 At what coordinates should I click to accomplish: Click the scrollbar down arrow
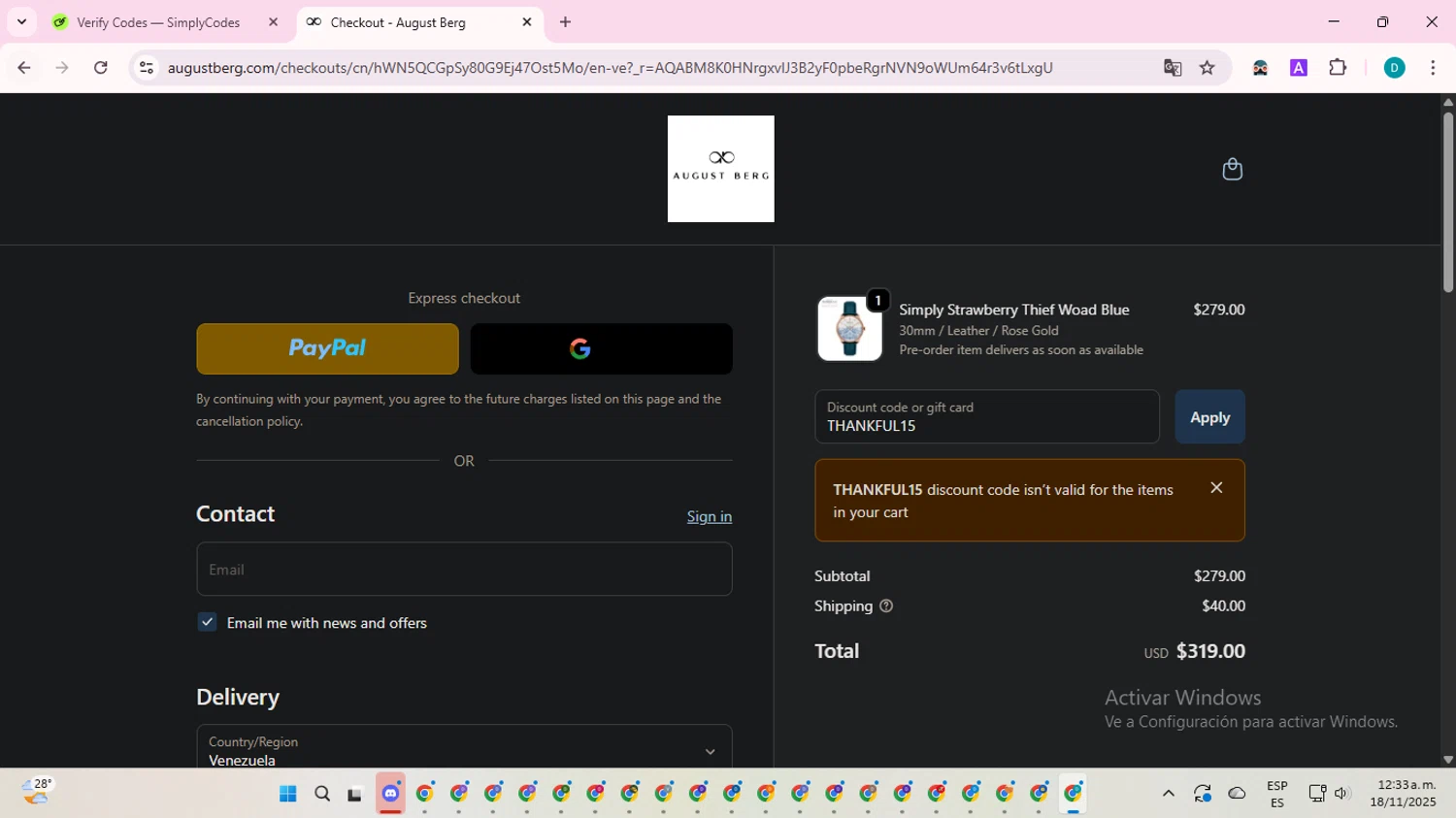1448,760
